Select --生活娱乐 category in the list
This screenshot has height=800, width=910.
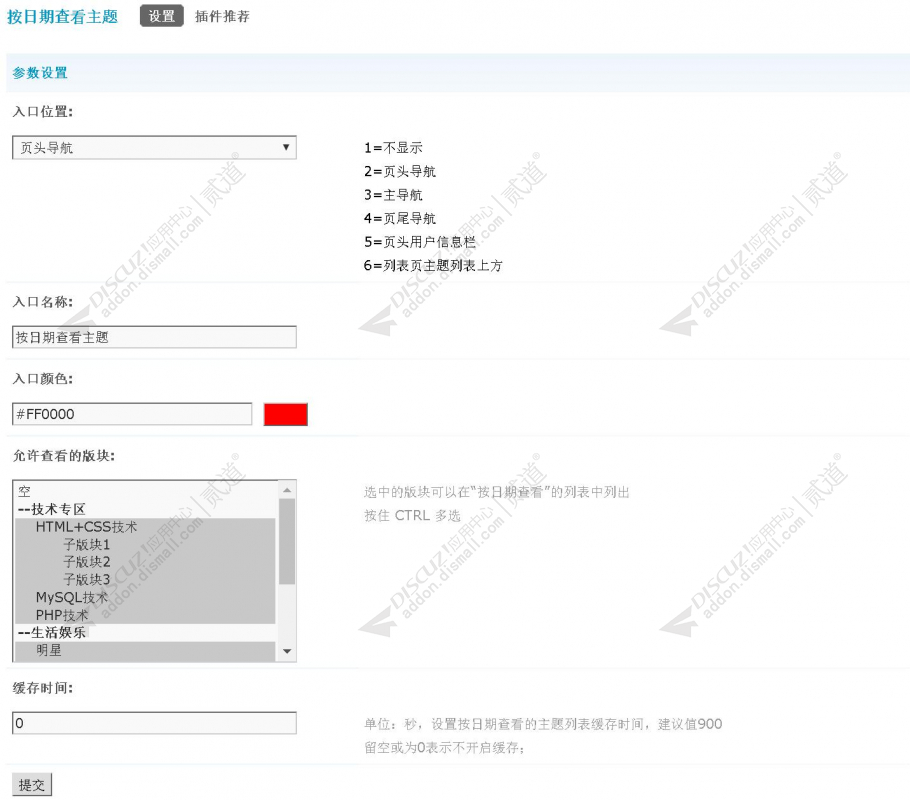145,632
